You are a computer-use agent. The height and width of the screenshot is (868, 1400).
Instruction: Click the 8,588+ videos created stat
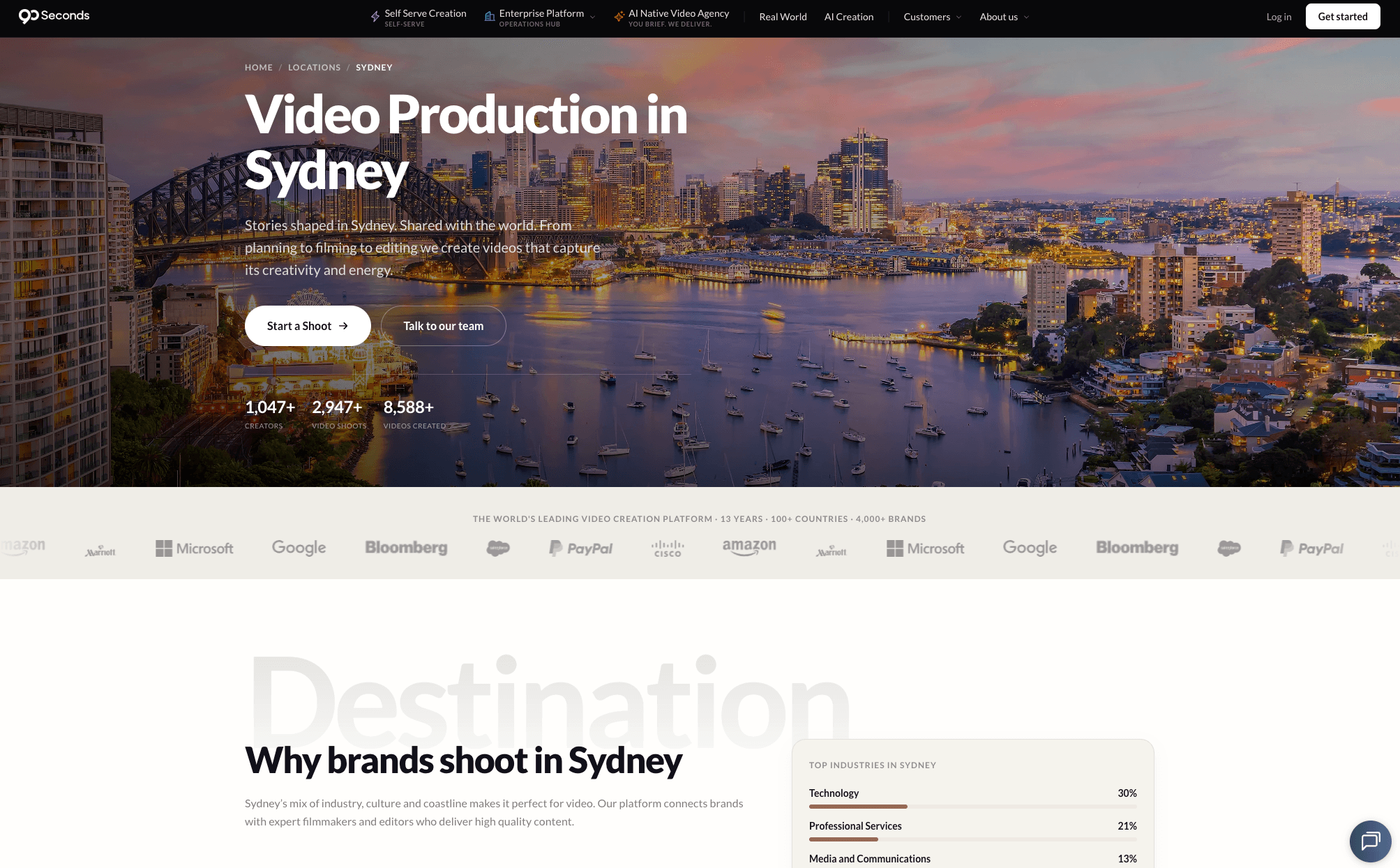click(x=414, y=414)
